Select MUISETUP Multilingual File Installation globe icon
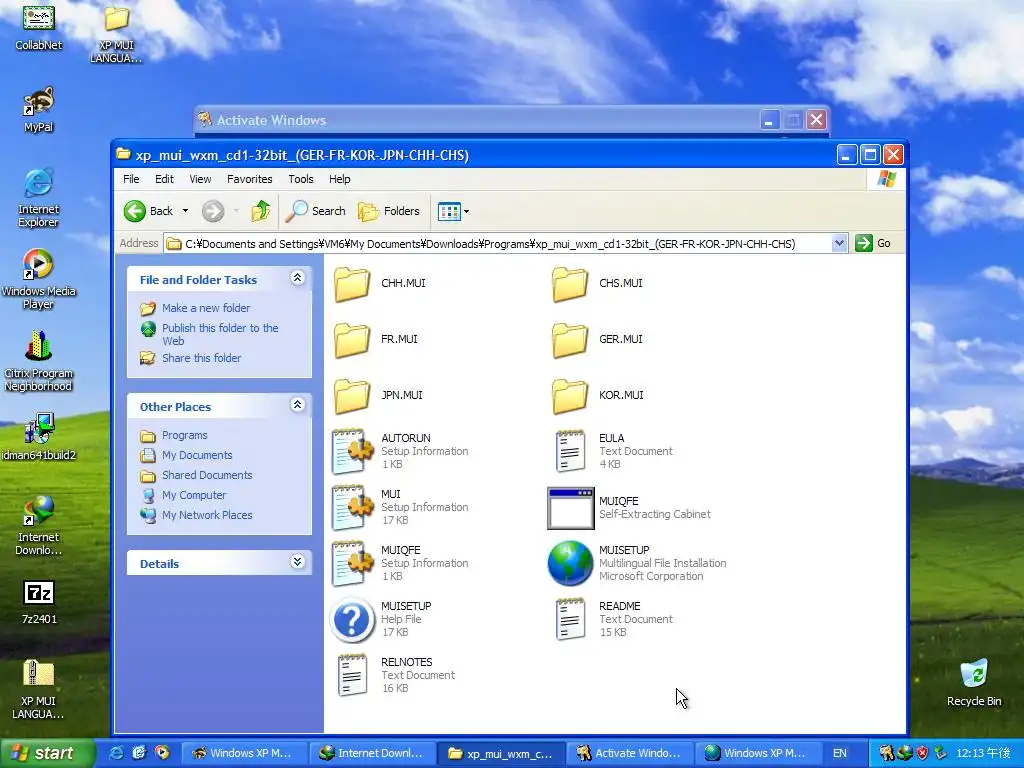1024x768 pixels. [570, 563]
